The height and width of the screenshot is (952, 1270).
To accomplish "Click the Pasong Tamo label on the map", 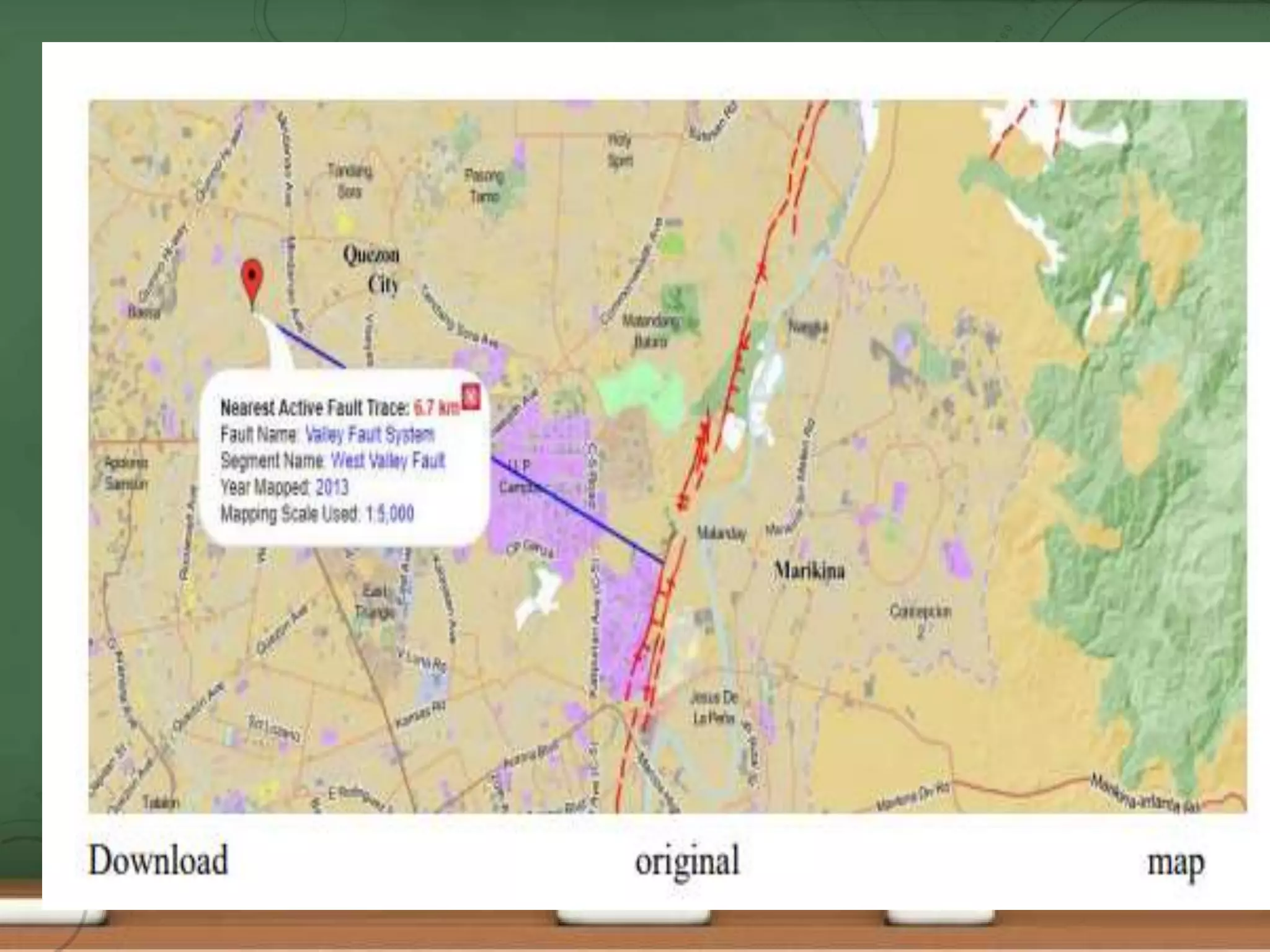I will [x=484, y=185].
